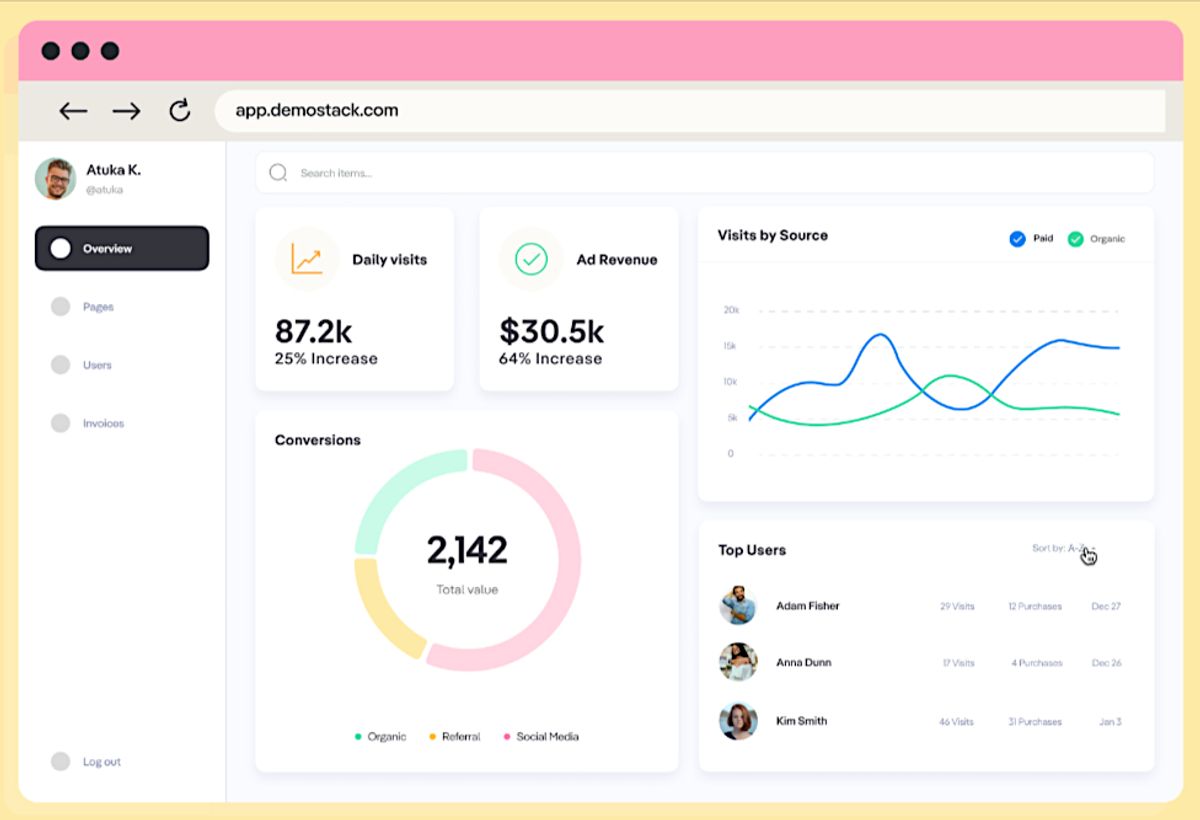This screenshot has height=820, width=1200.
Task: Open Adam Fisher's avatar
Action: pyautogui.click(x=738, y=605)
